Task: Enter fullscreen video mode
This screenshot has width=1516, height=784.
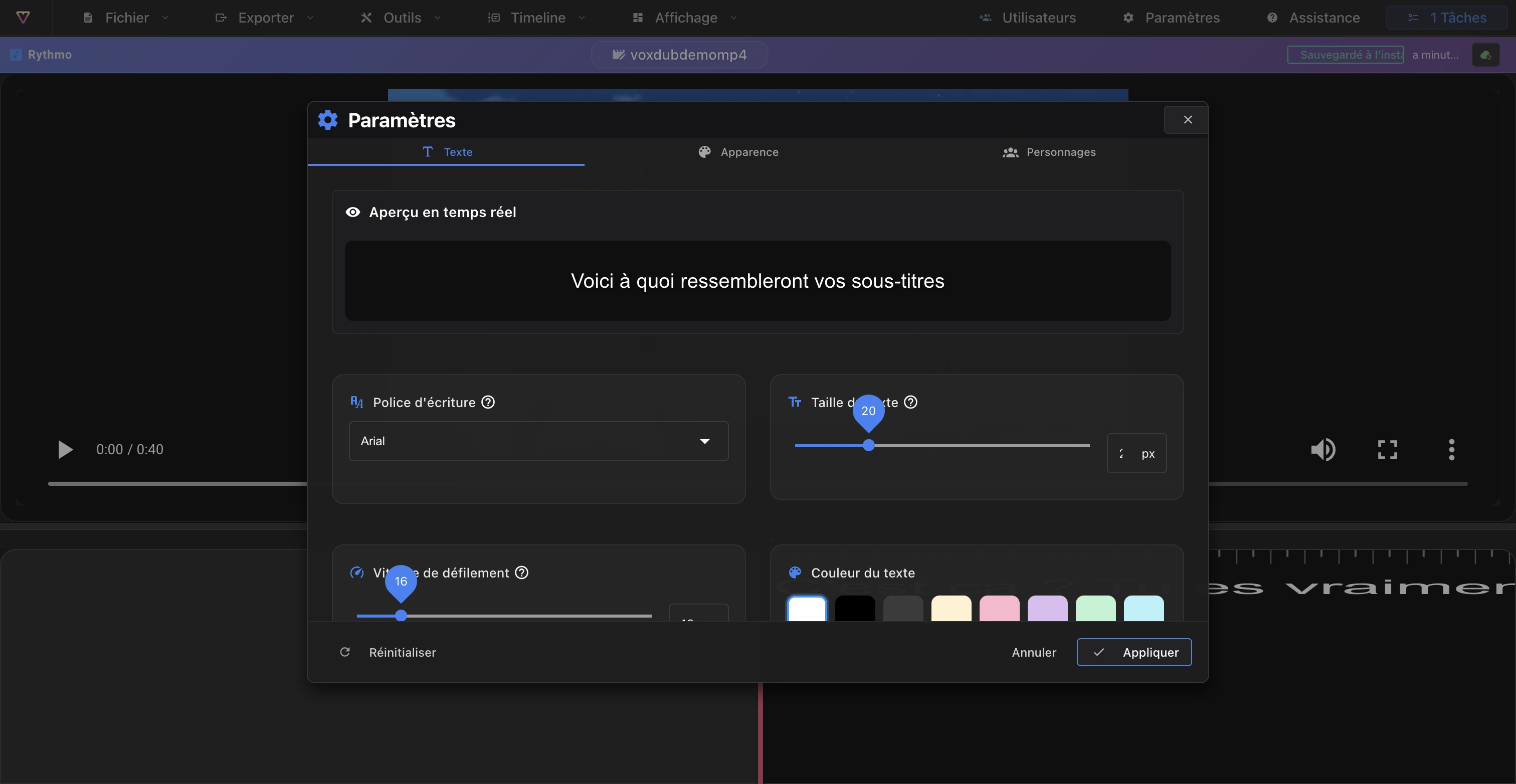Action: [1387, 450]
